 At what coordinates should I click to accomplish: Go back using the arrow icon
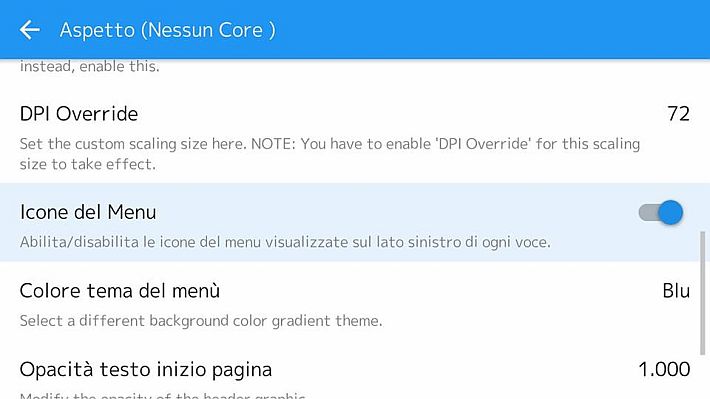[30, 30]
